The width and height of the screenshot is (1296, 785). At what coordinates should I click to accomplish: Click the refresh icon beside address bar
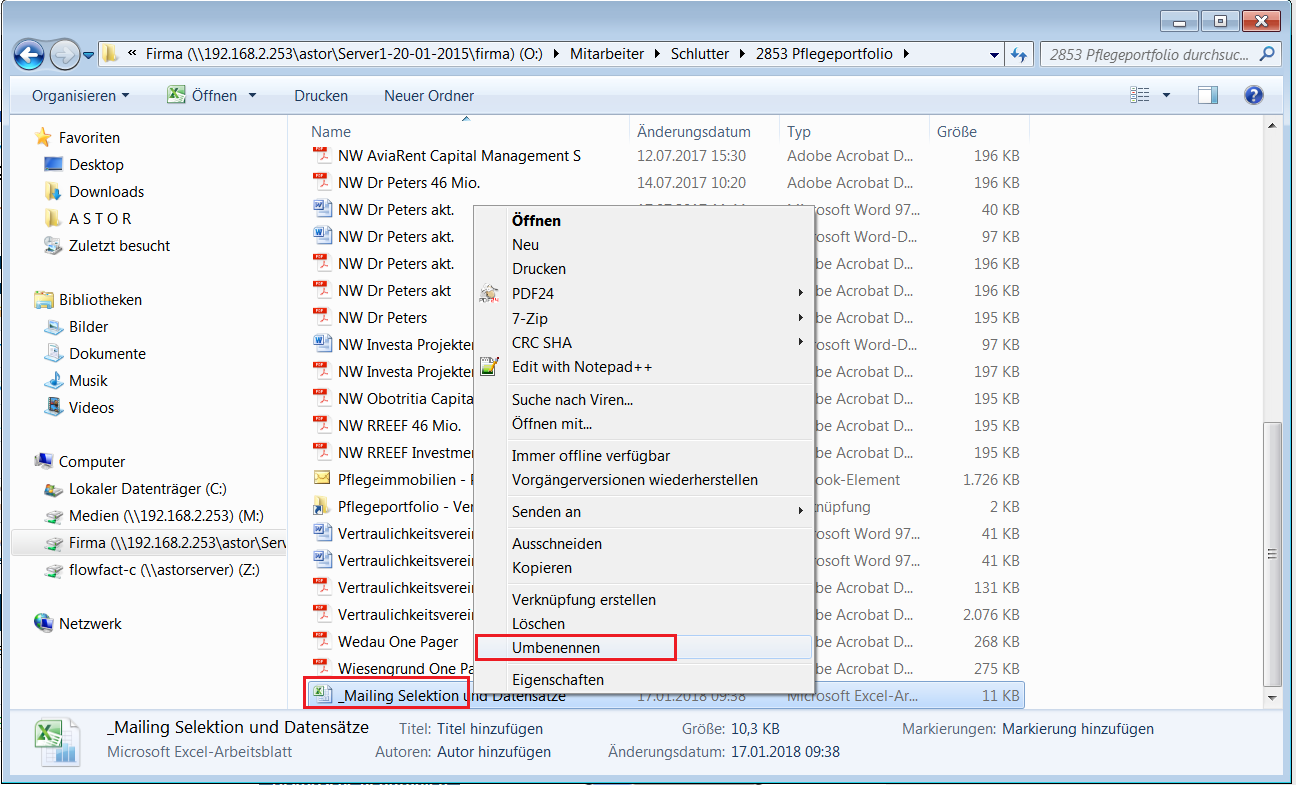[x=1020, y=54]
